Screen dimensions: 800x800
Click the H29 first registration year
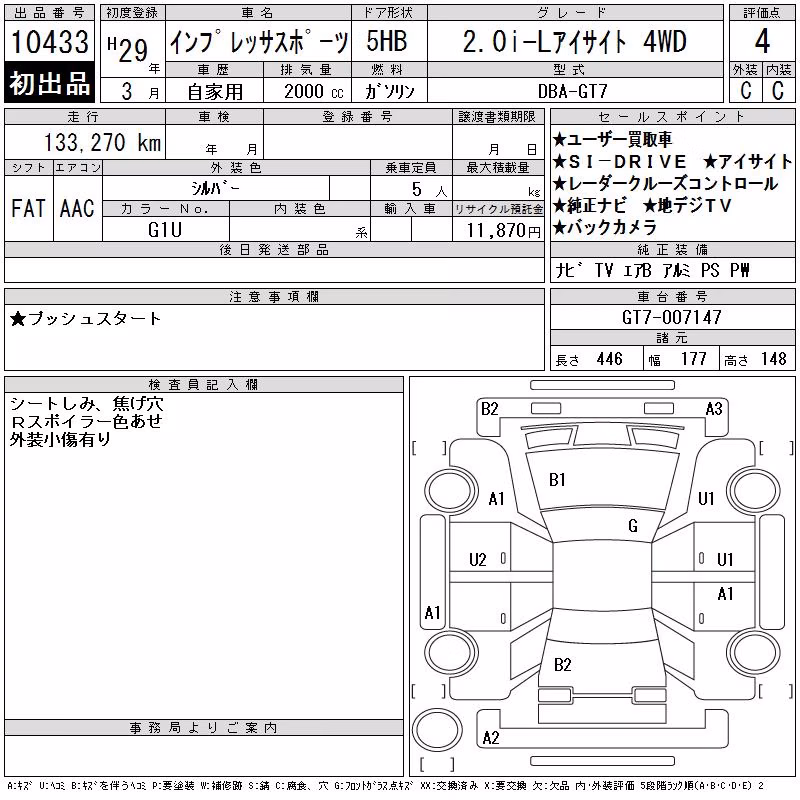128,50
